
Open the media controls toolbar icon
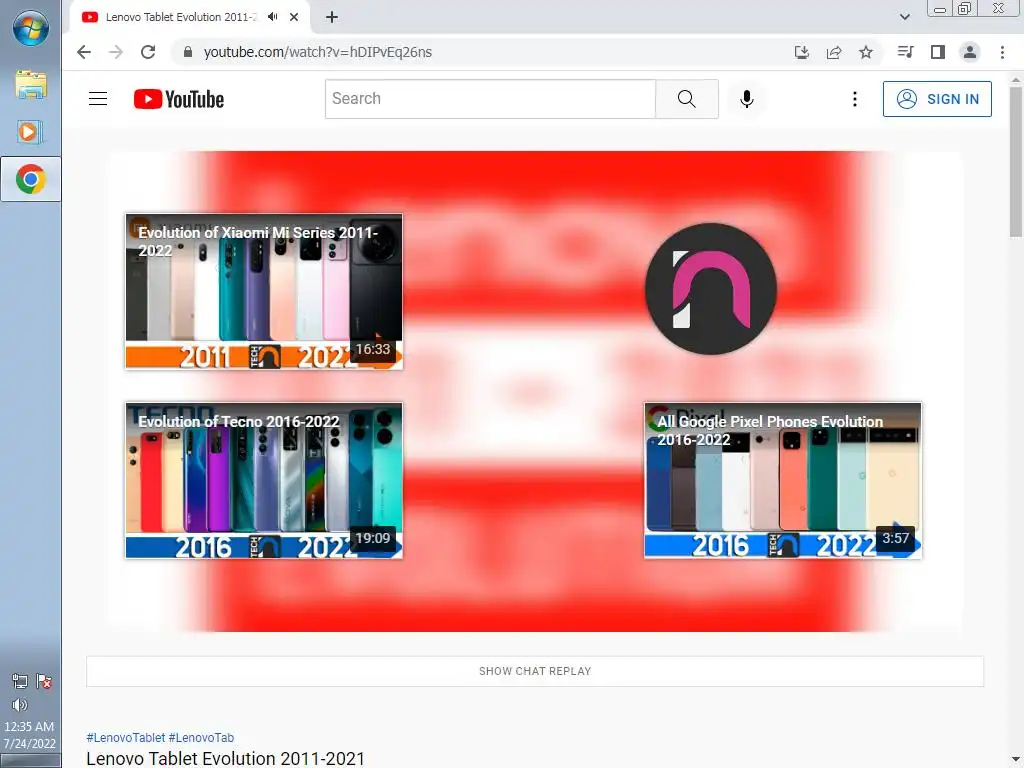point(905,52)
